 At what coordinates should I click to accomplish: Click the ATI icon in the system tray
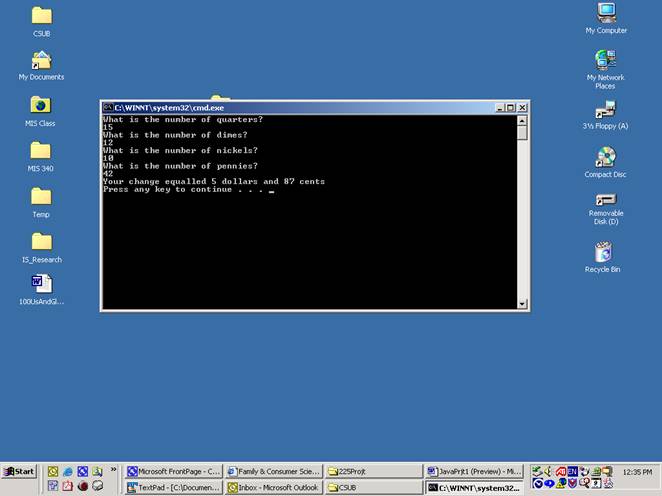pyautogui.click(x=561, y=471)
